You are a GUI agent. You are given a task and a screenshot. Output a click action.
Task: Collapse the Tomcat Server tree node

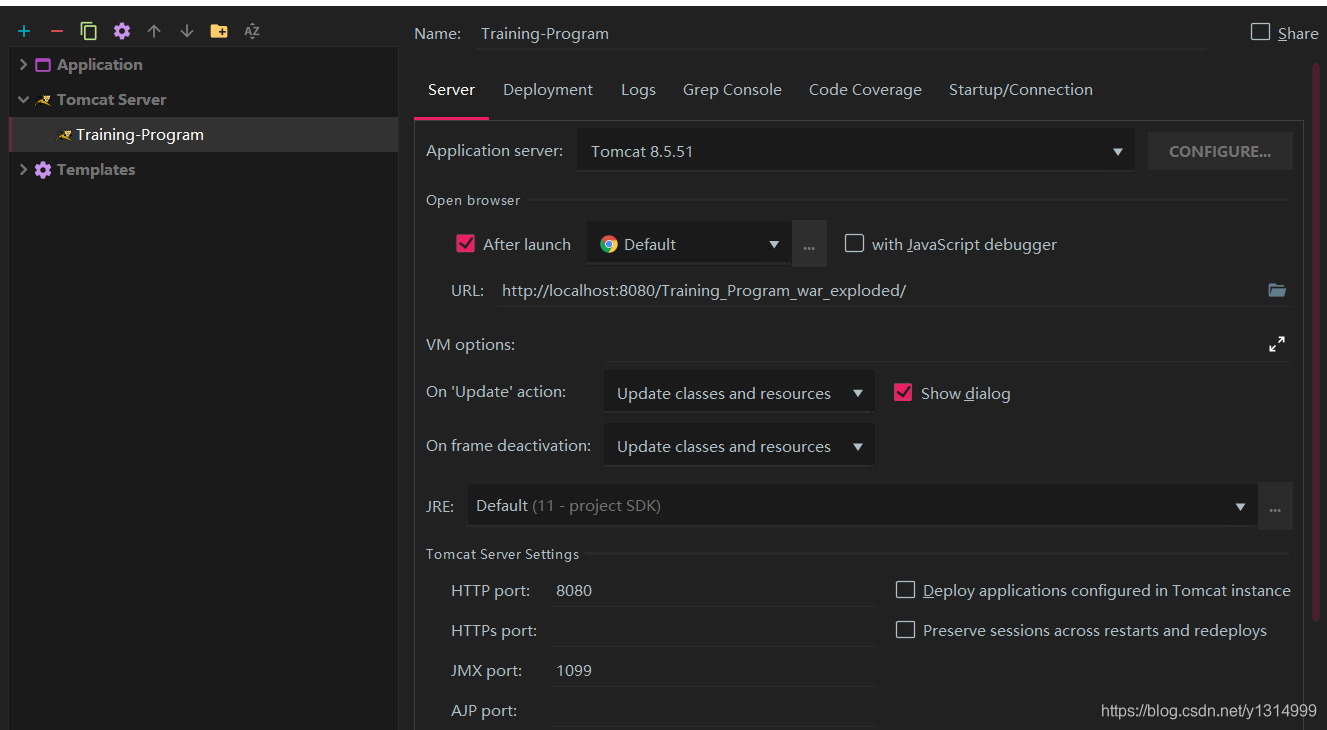click(x=23, y=100)
